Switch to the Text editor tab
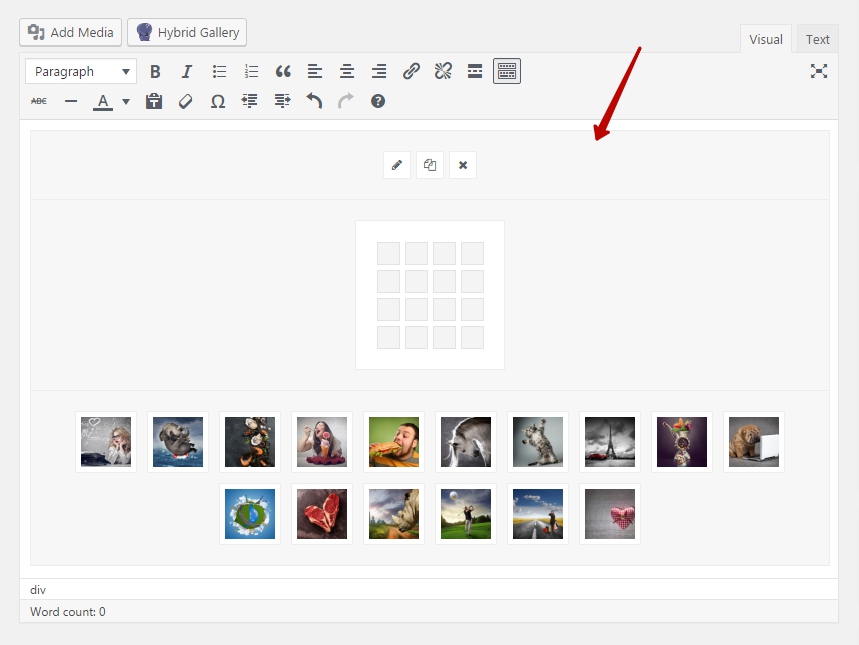This screenshot has width=859, height=645. coord(817,39)
